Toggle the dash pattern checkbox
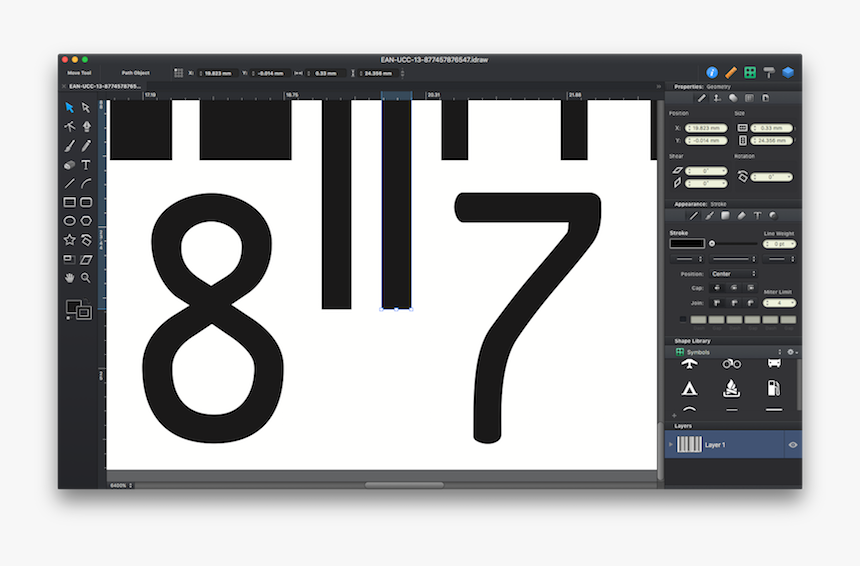 pyautogui.click(x=683, y=319)
